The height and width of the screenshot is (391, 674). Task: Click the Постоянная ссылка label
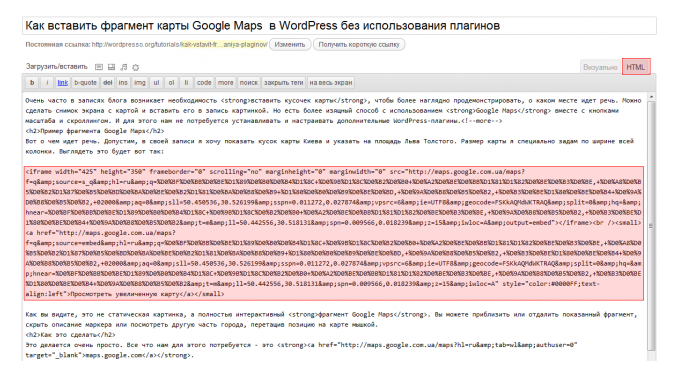click(x=58, y=44)
